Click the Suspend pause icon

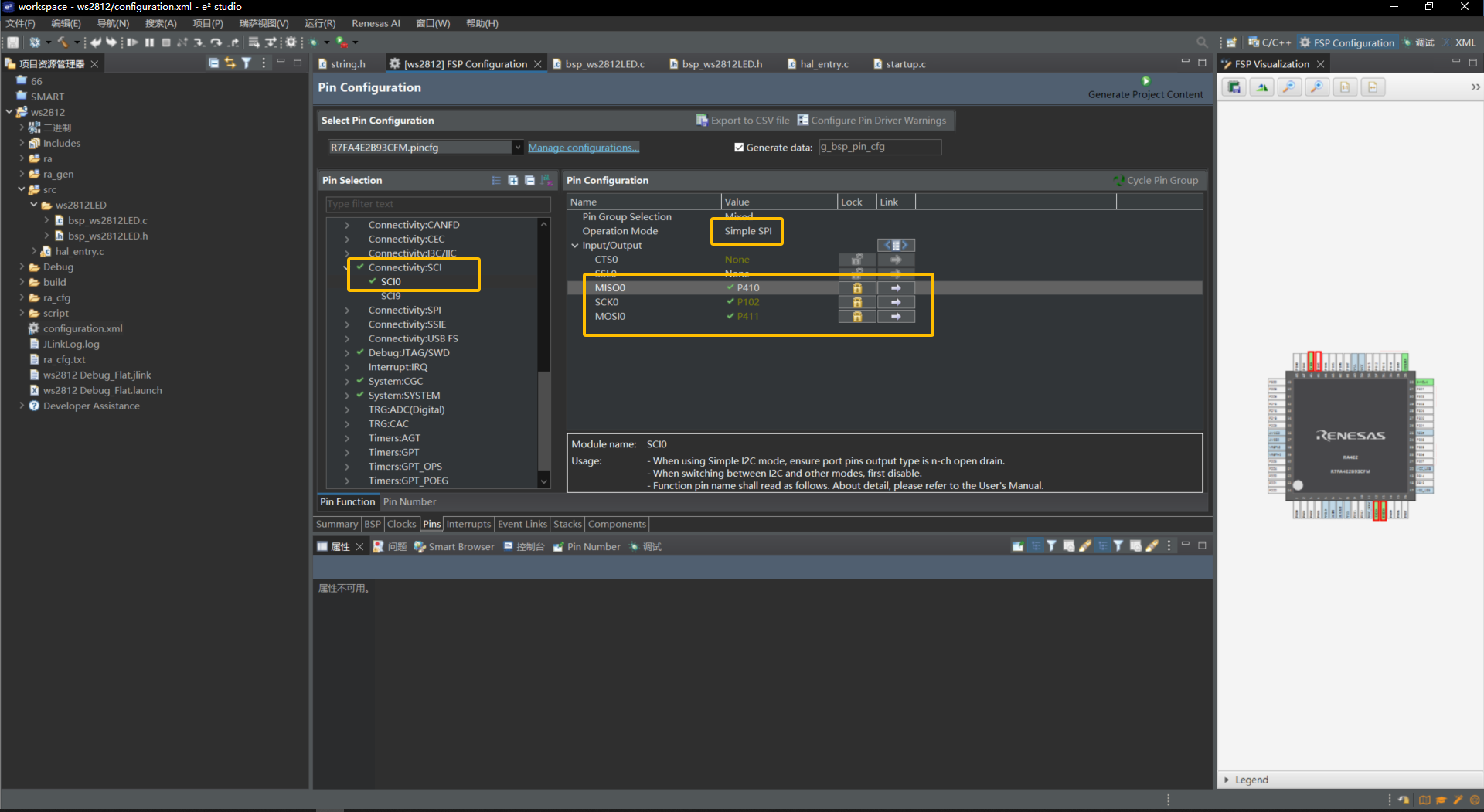click(149, 42)
